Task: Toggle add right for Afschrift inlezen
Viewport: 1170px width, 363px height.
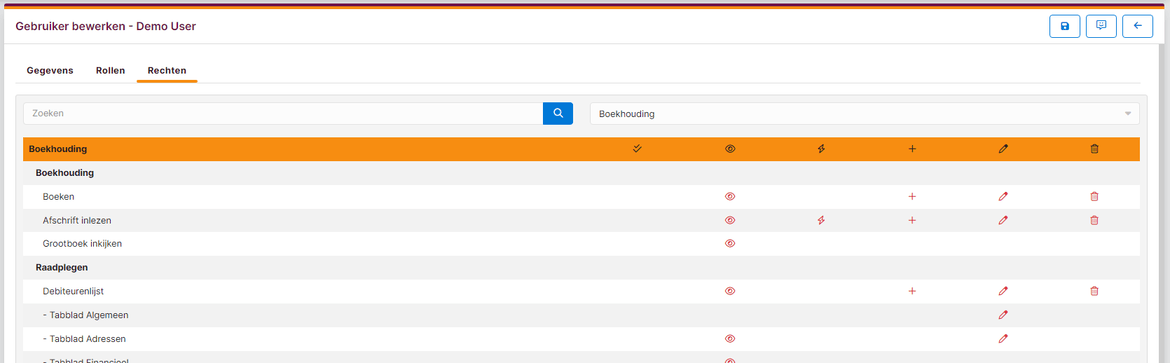Action: (912, 220)
